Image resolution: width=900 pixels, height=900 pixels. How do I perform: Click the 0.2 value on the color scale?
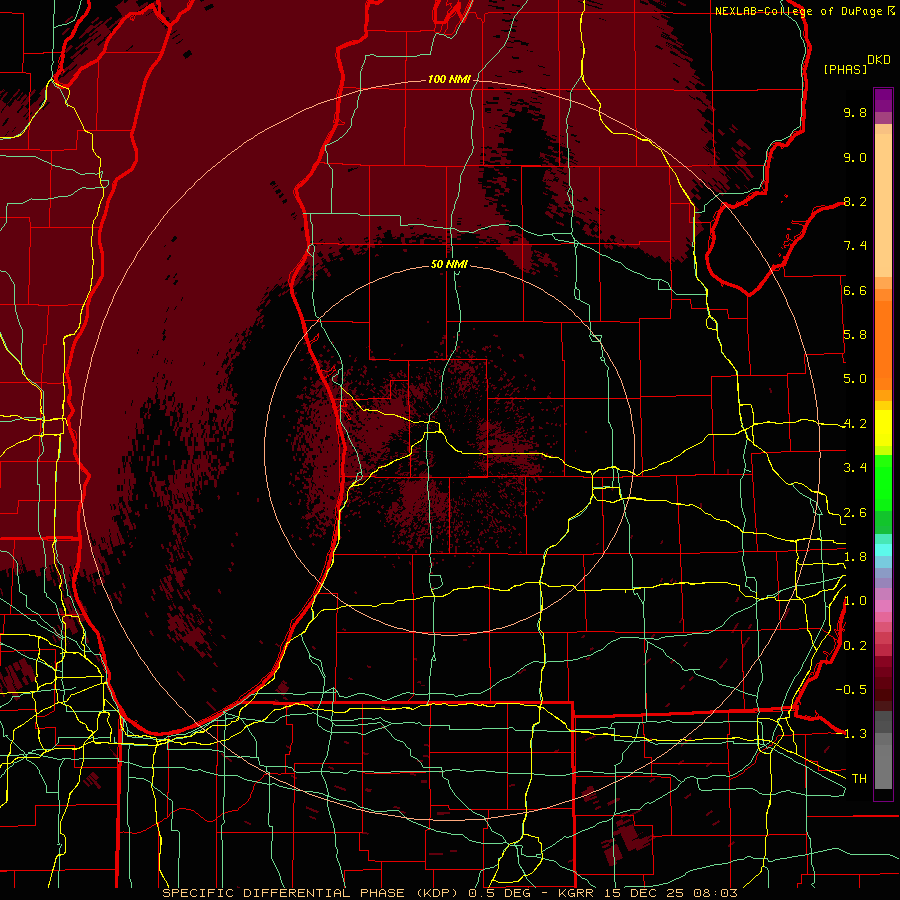point(855,646)
